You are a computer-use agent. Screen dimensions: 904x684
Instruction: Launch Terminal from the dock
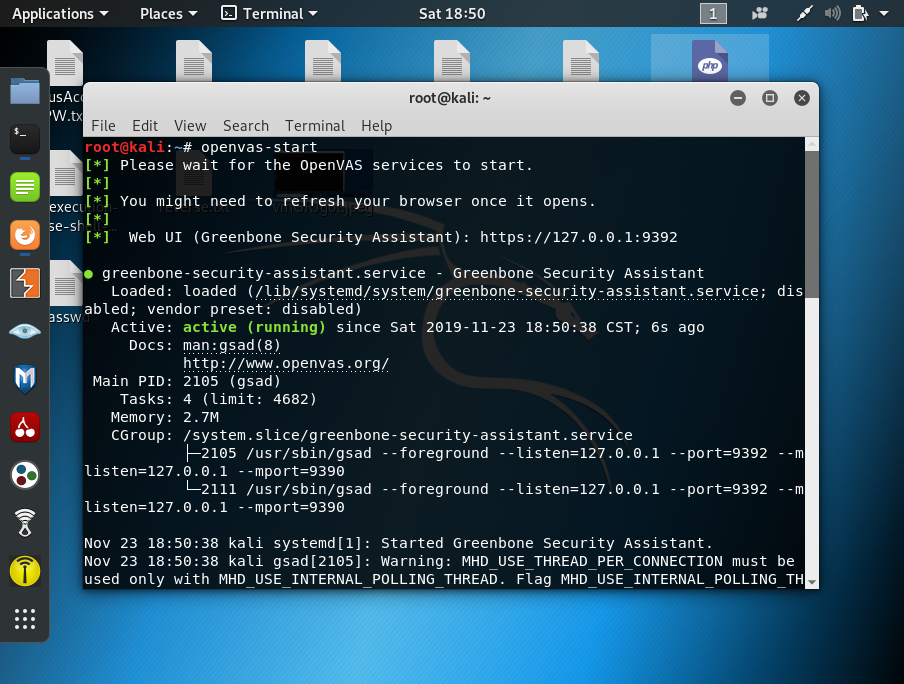point(25,139)
